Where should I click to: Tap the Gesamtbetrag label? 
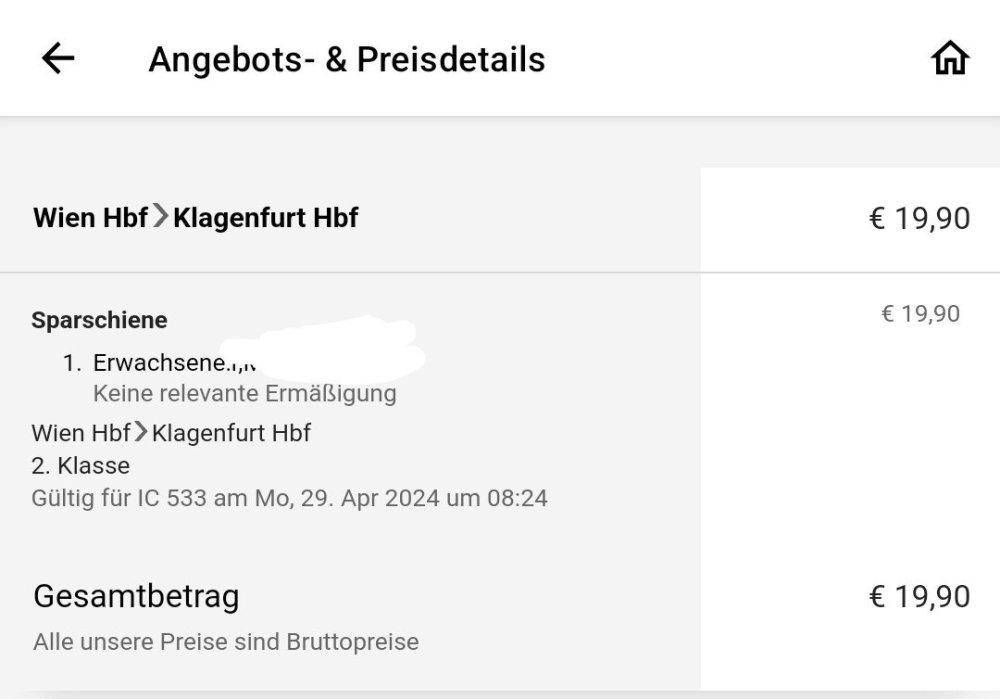136,597
